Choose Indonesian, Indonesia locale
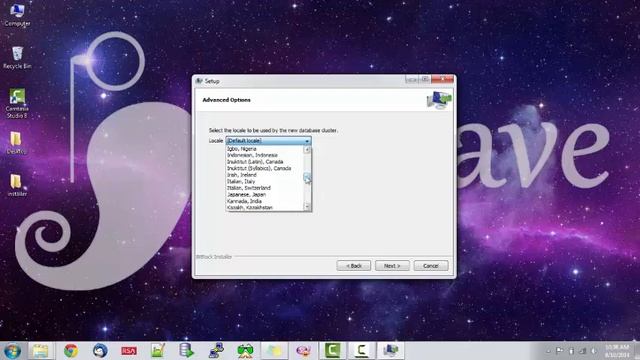The height and width of the screenshot is (360, 640). pyautogui.click(x=265, y=155)
